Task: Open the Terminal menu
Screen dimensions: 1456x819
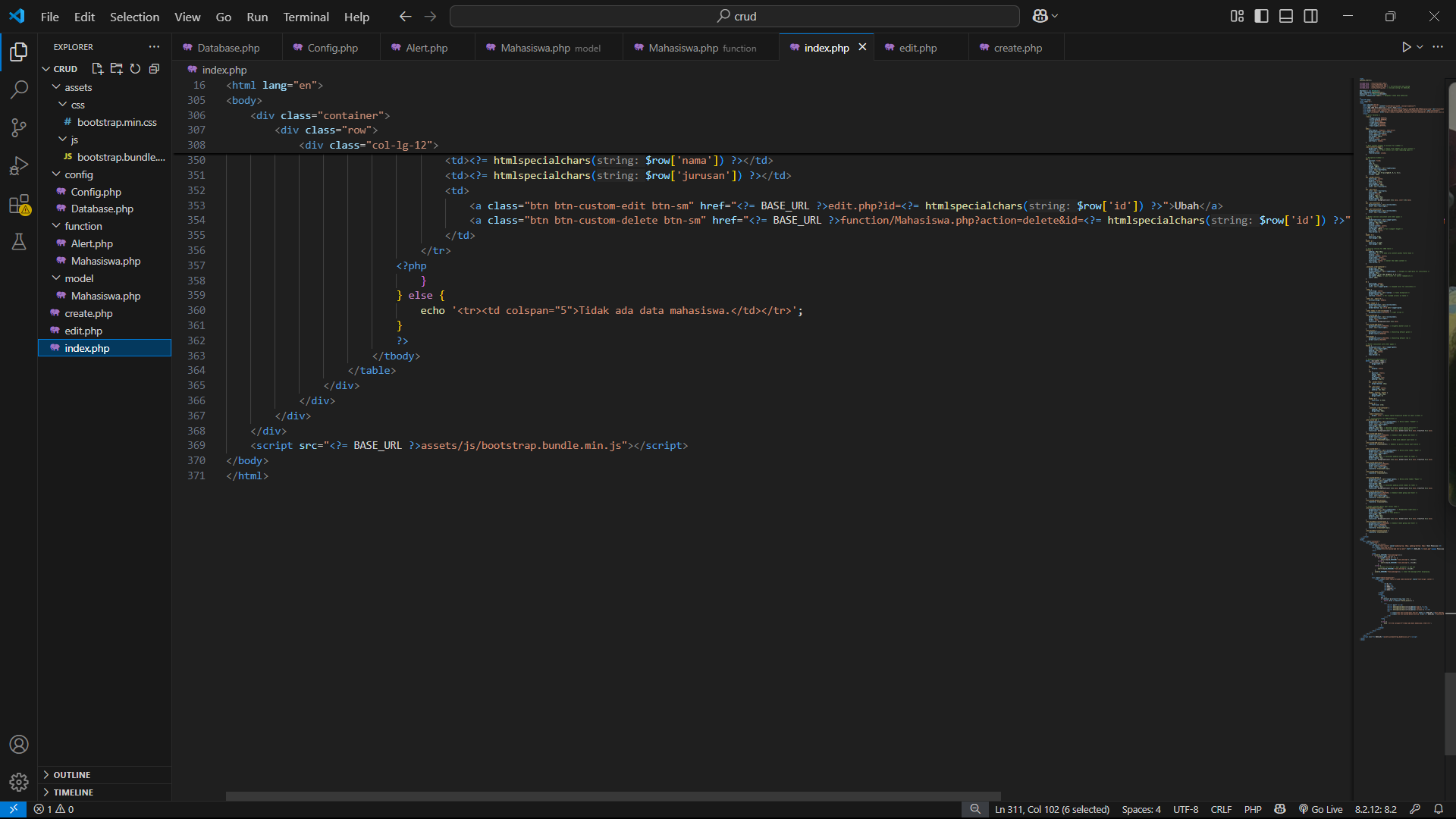Action: click(306, 17)
